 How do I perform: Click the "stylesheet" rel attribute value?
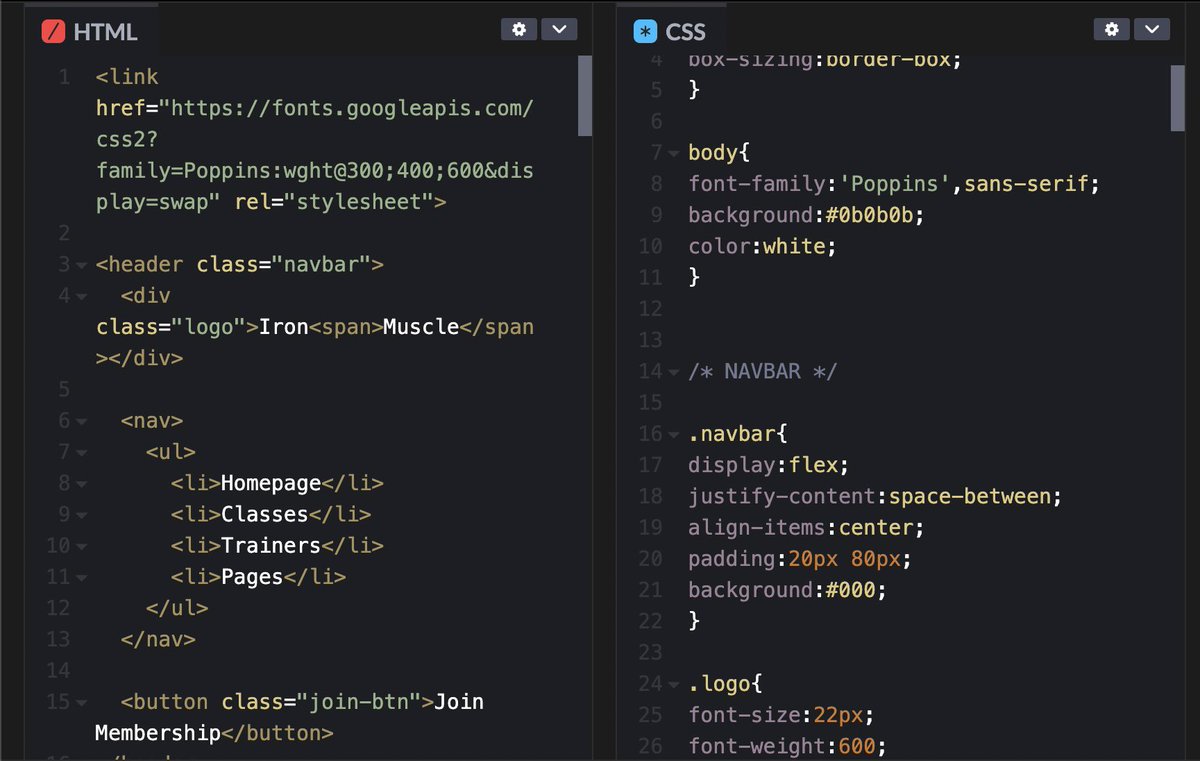click(x=359, y=202)
